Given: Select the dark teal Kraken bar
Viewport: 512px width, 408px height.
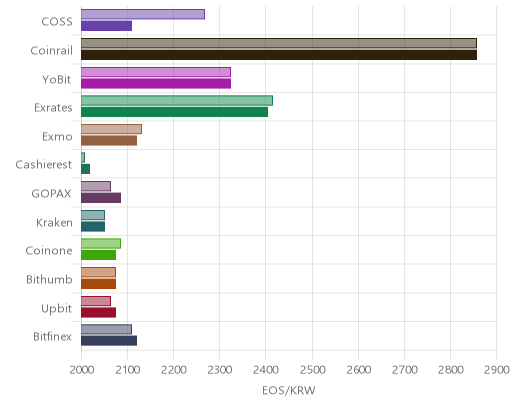Looking at the screenshot, I should click(x=93, y=227).
